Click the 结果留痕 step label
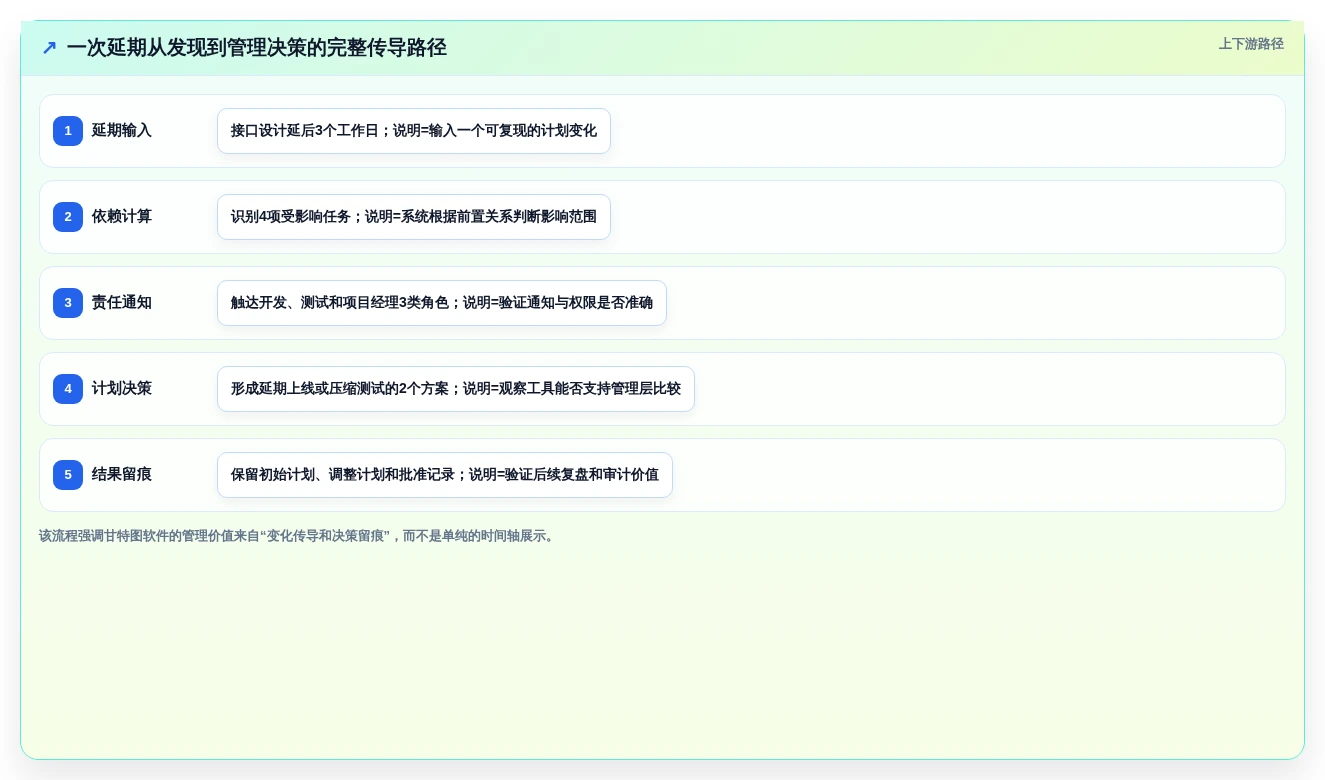 pyautogui.click(x=122, y=475)
